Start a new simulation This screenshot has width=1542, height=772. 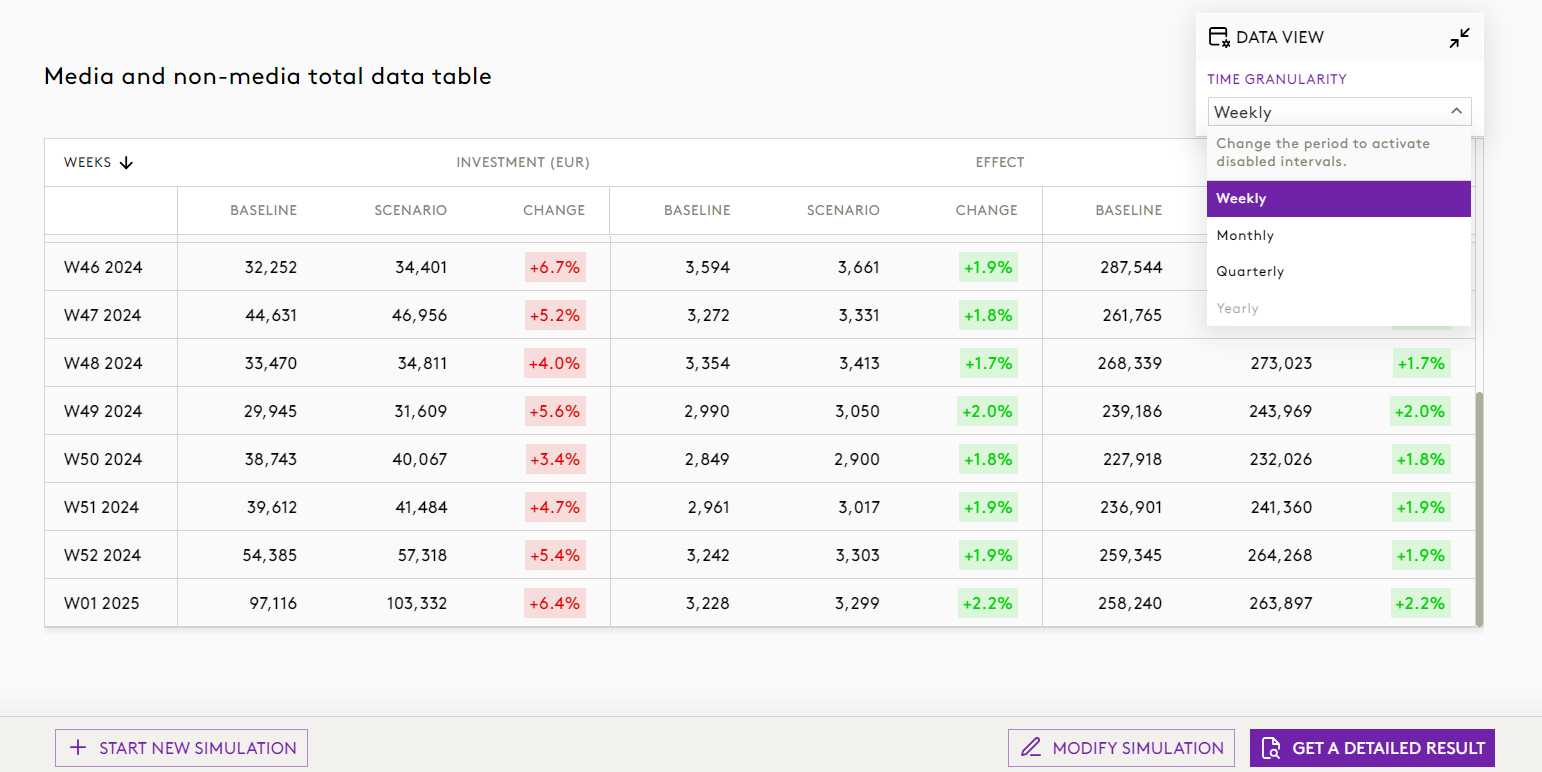(181, 748)
